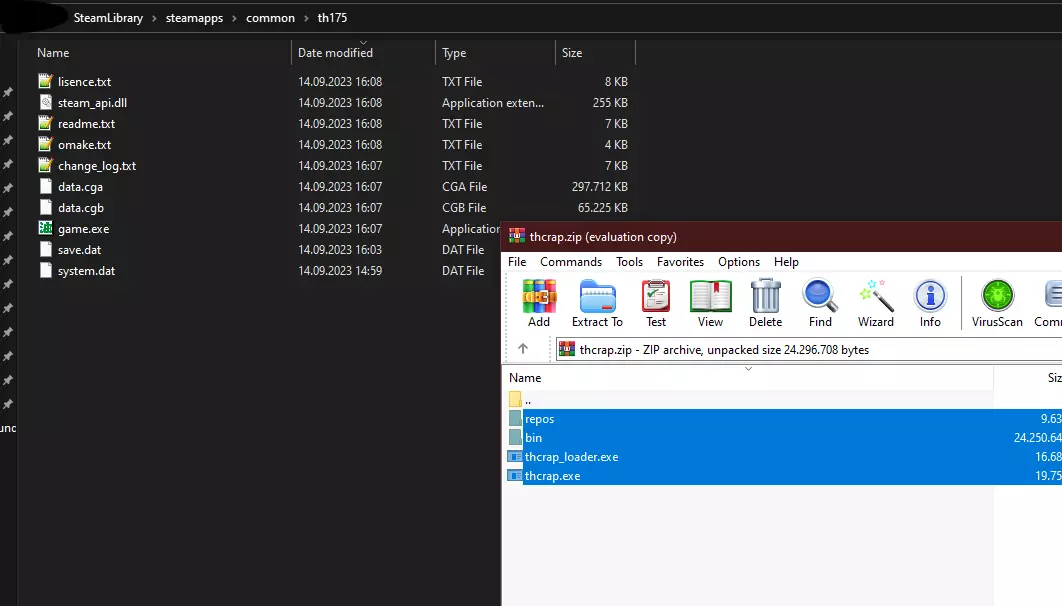Select game.exe in the th175 folder
The width and height of the screenshot is (1062, 606).
coord(83,229)
